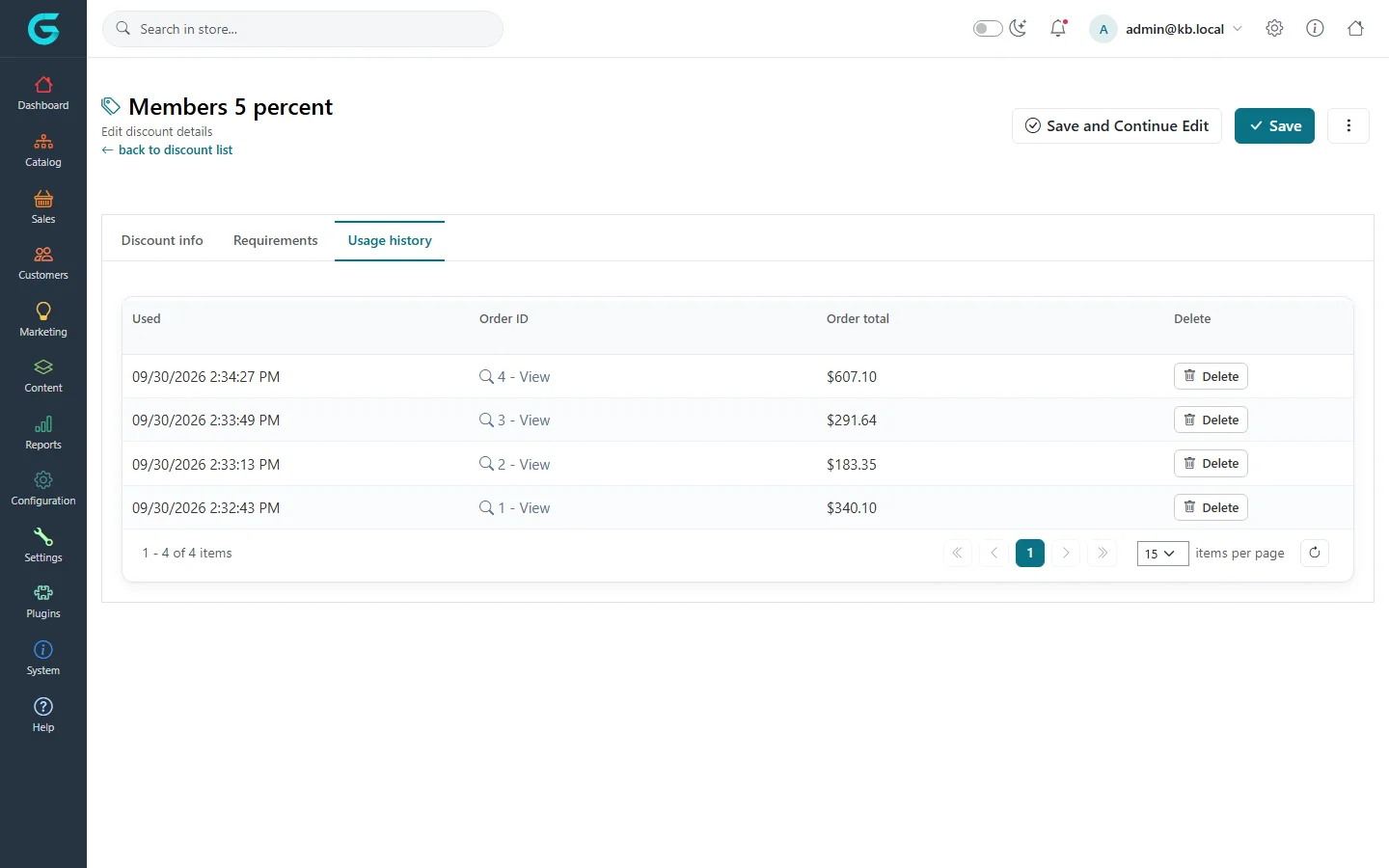The width and height of the screenshot is (1389, 868).
Task: Click the home storefront icon in header
Action: (x=1355, y=28)
